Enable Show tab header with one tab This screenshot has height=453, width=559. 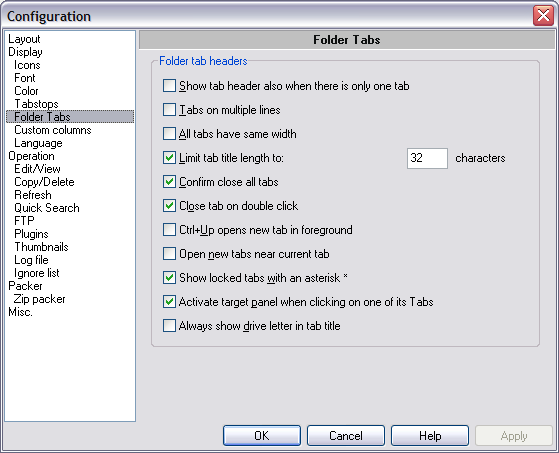[x=169, y=86]
